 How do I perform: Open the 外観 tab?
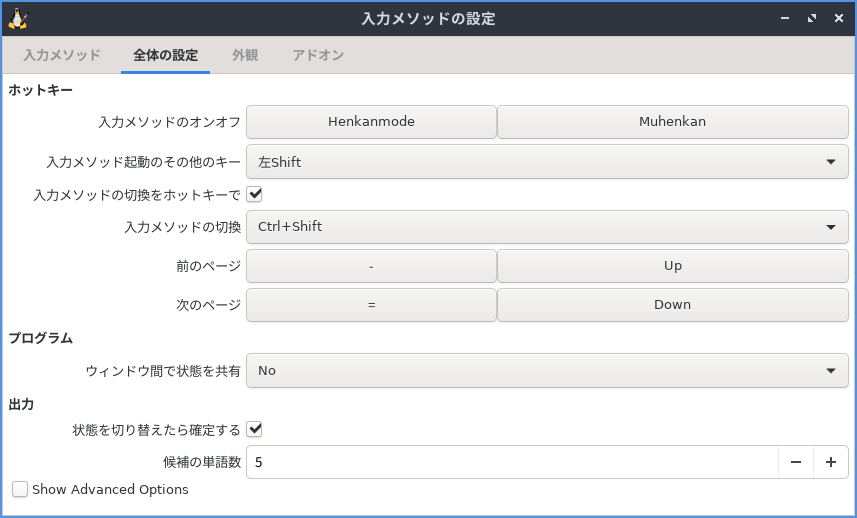click(x=245, y=55)
